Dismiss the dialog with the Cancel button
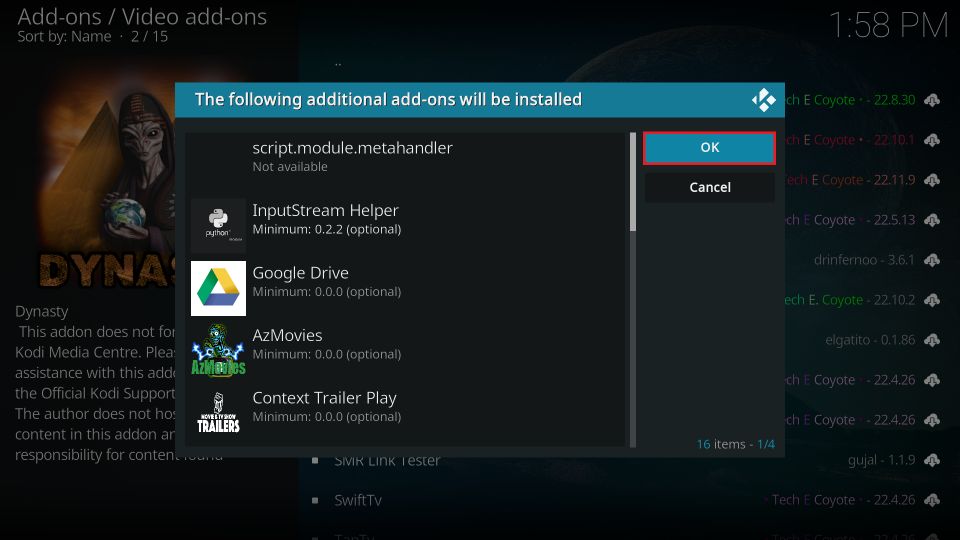 tap(709, 187)
